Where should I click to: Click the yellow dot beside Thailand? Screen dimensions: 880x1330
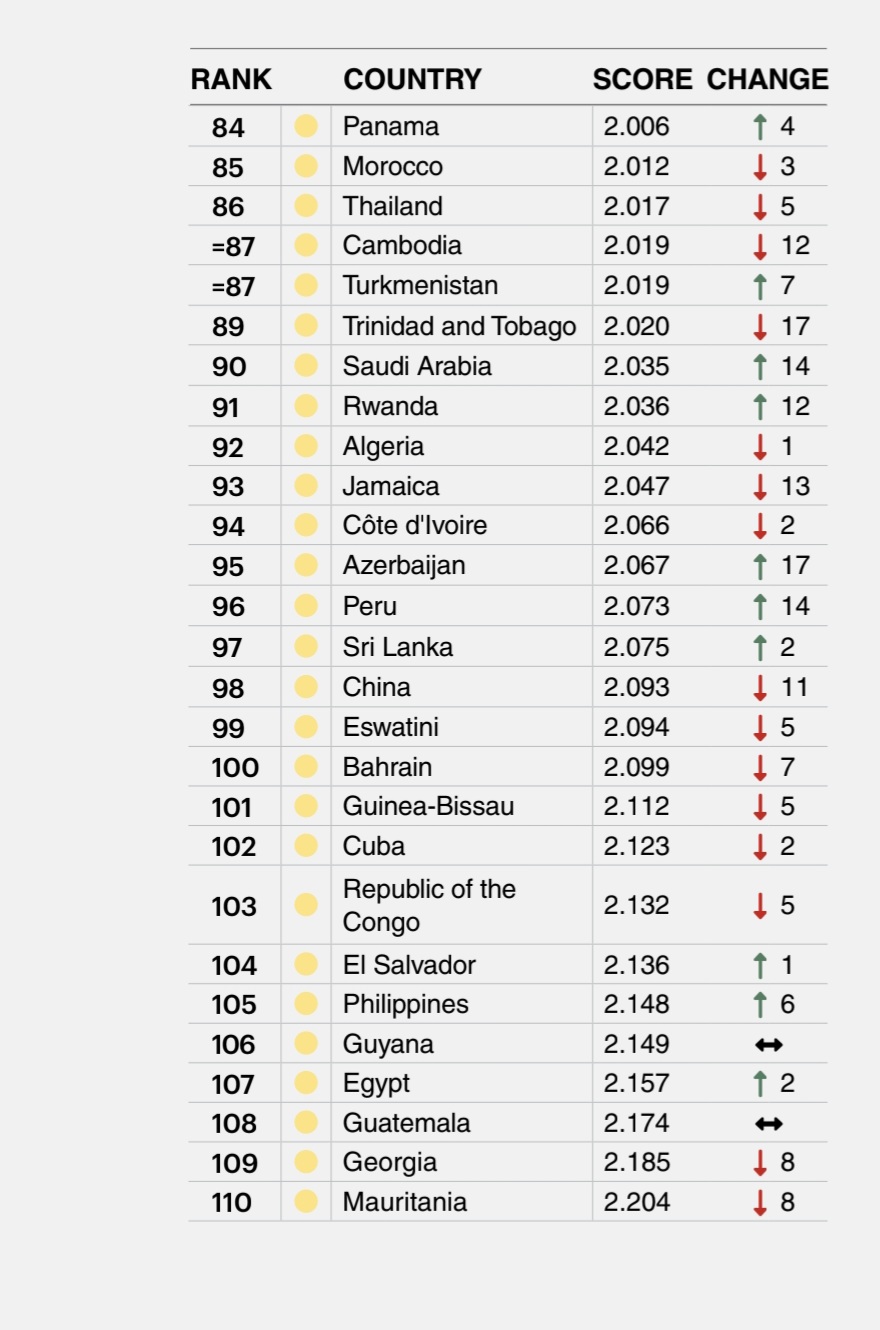pyautogui.click(x=306, y=206)
